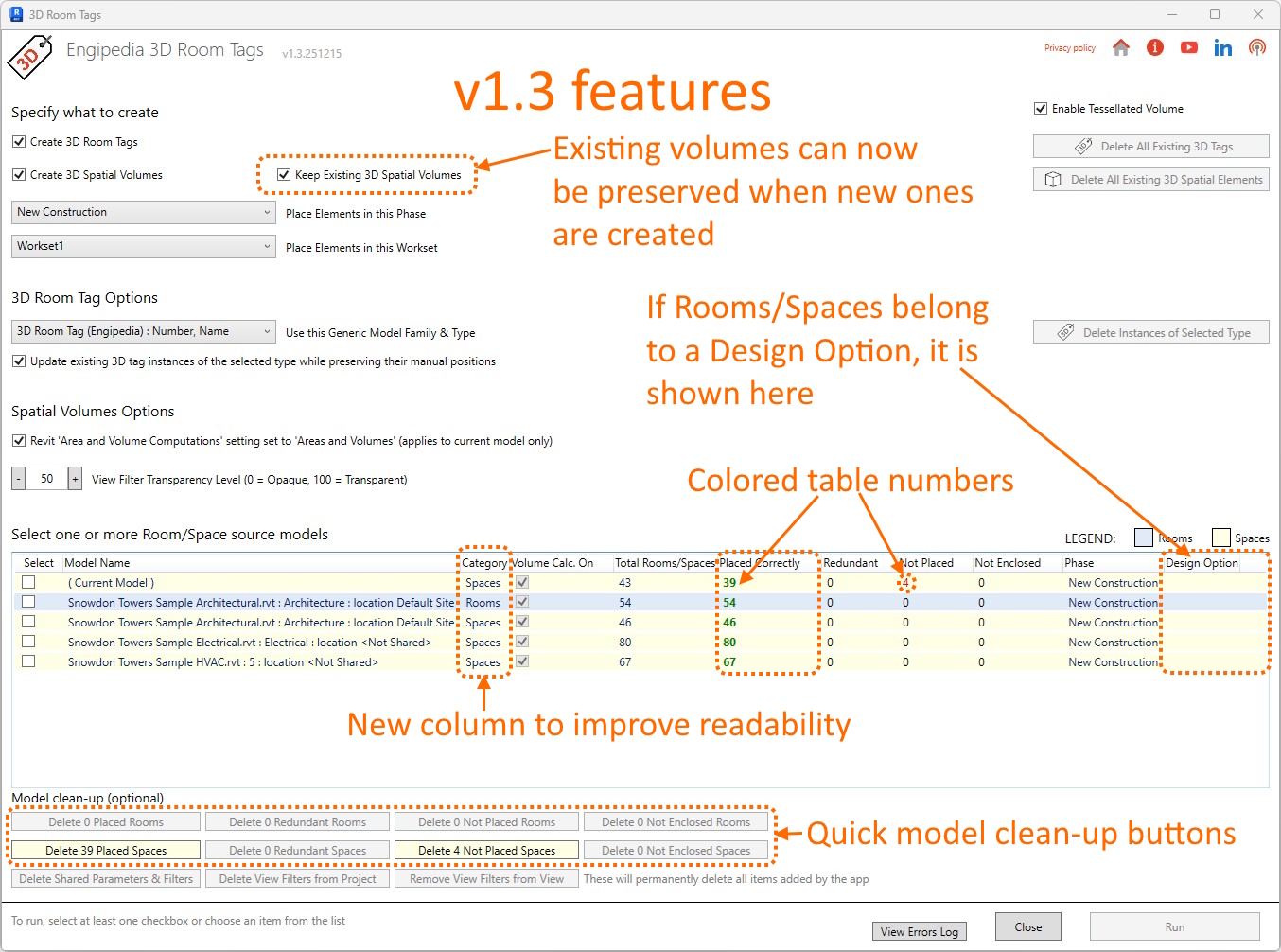Open the Engipedia home page icon
This screenshot has width=1281, height=952.
click(1121, 47)
